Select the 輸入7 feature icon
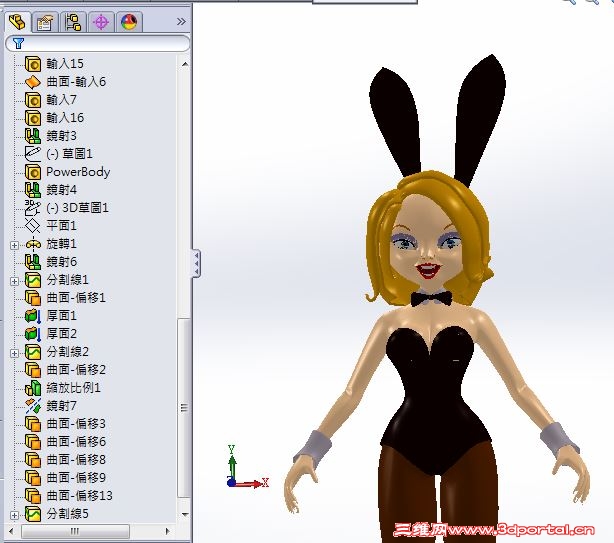Image resolution: width=614 pixels, height=543 pixels. point(33,100)
